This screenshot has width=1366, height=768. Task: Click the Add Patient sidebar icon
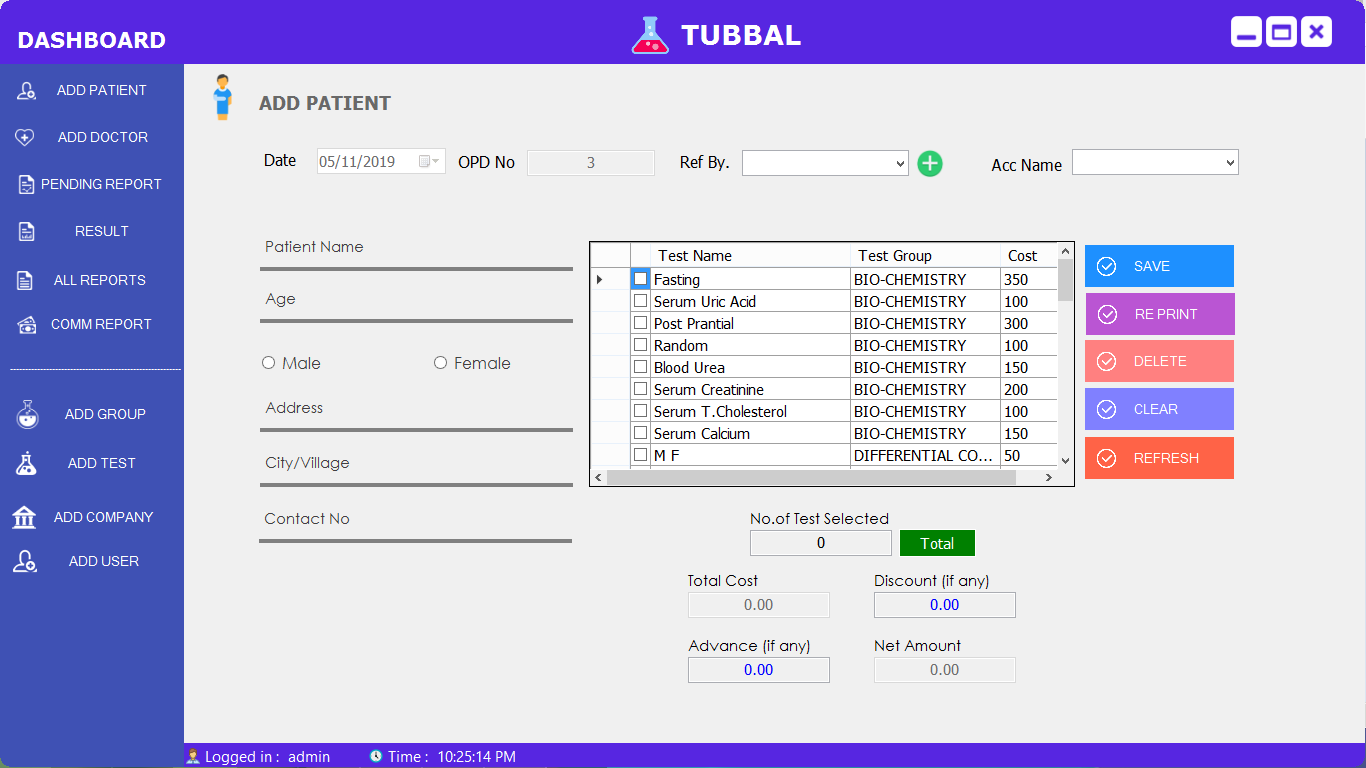tap(26, 91)
